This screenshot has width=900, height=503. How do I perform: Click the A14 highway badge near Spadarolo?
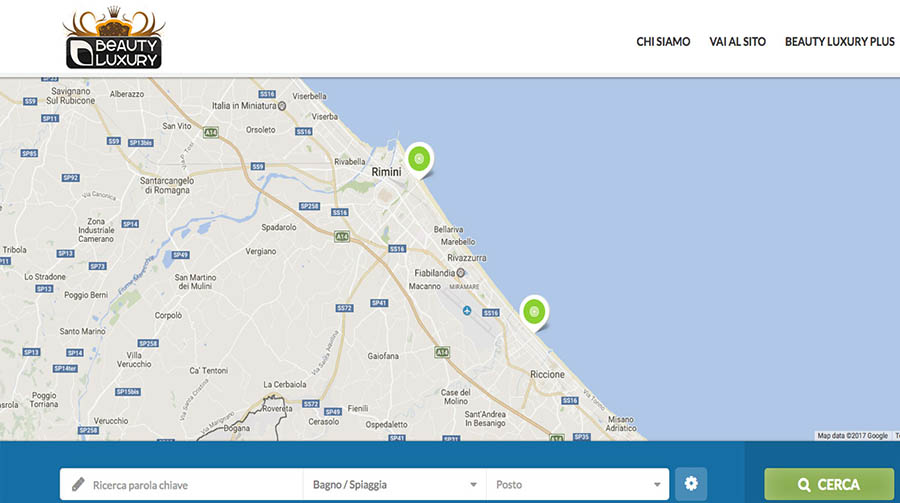point(342,236)
